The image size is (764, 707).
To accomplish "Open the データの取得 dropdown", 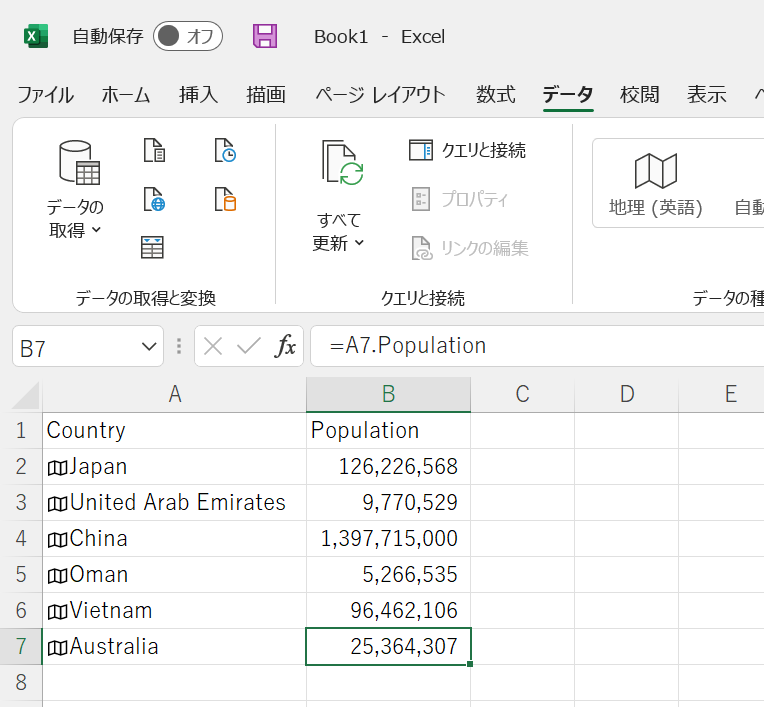I will point(76,190).
